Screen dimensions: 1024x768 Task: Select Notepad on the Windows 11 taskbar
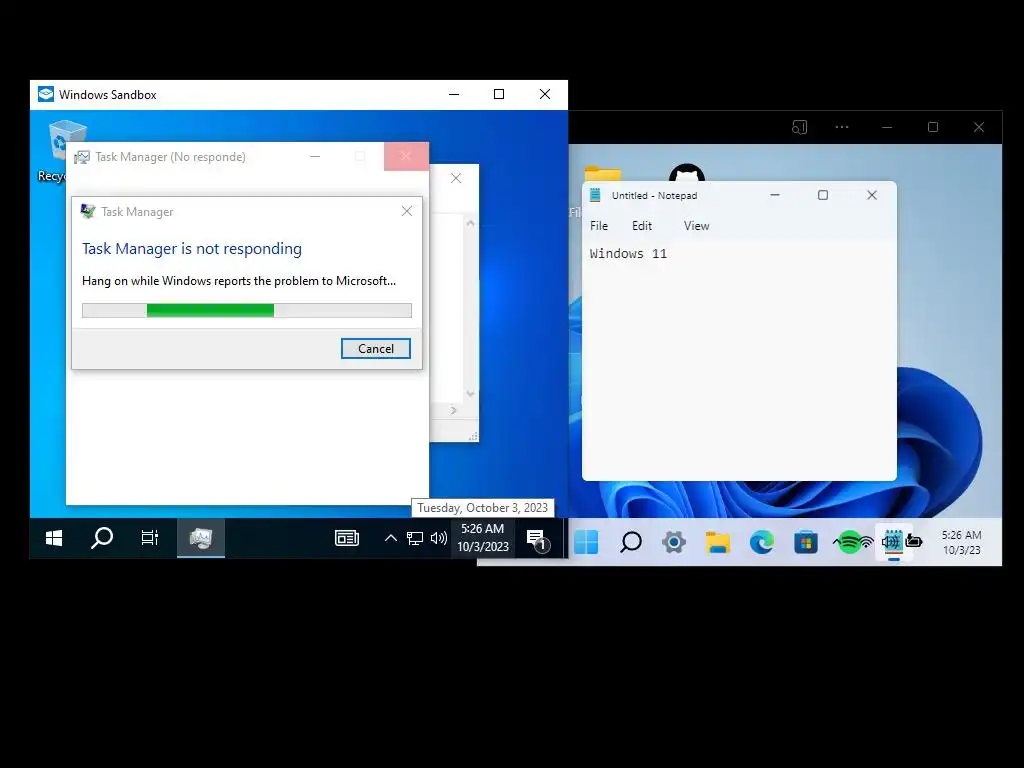(x=893, y=542)
